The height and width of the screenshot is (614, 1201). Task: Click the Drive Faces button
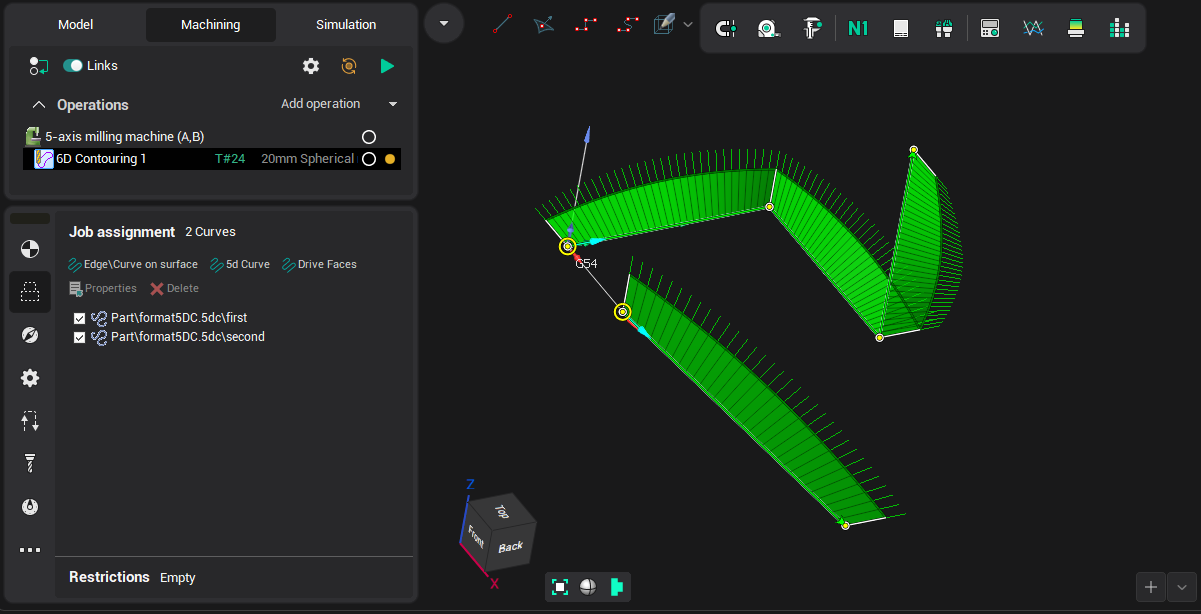(320, 264)
